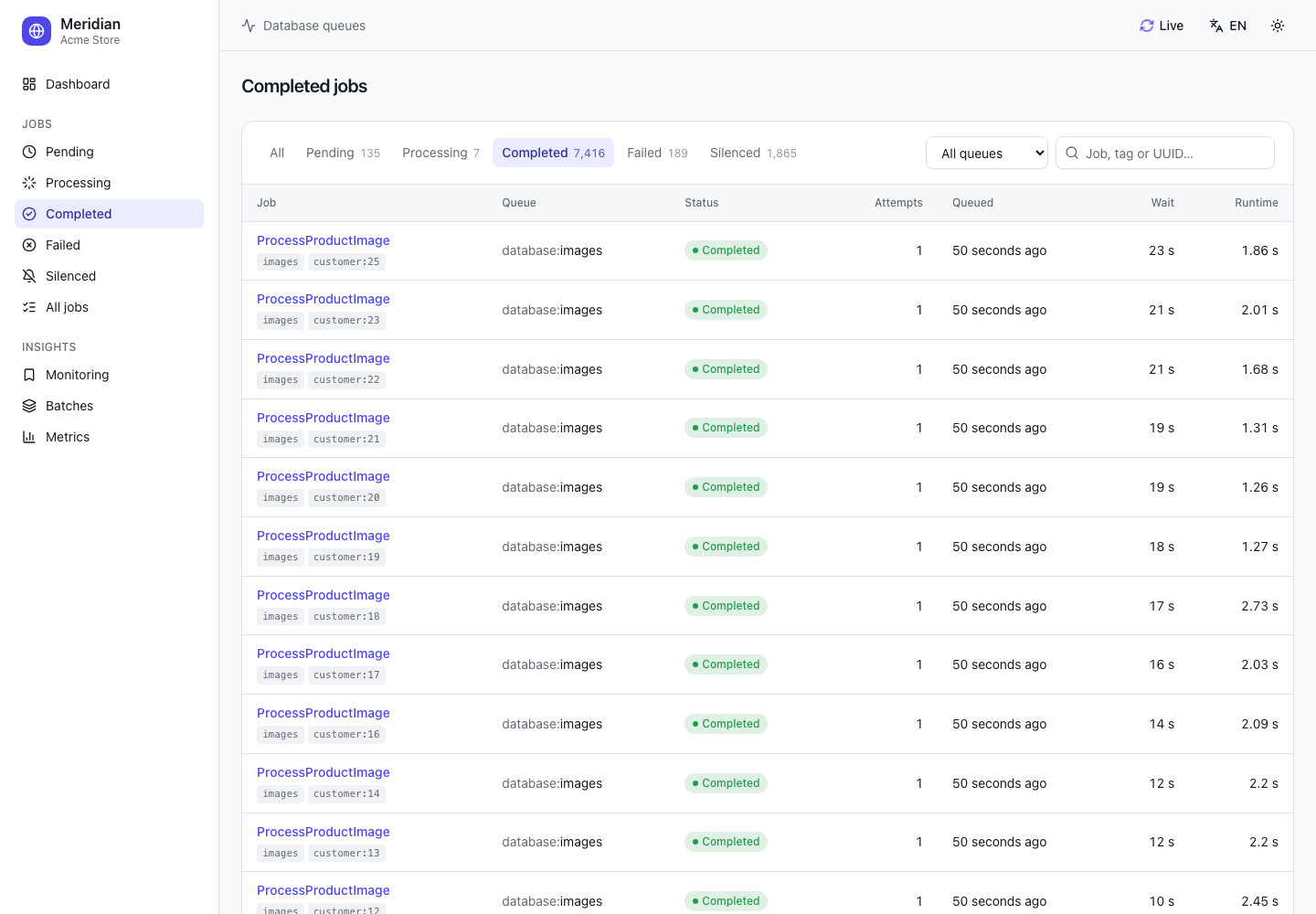The width and height of the screenshot is (1316, 914).
Task: Switch to Failed 189 tab
Action: coord(657,153)
